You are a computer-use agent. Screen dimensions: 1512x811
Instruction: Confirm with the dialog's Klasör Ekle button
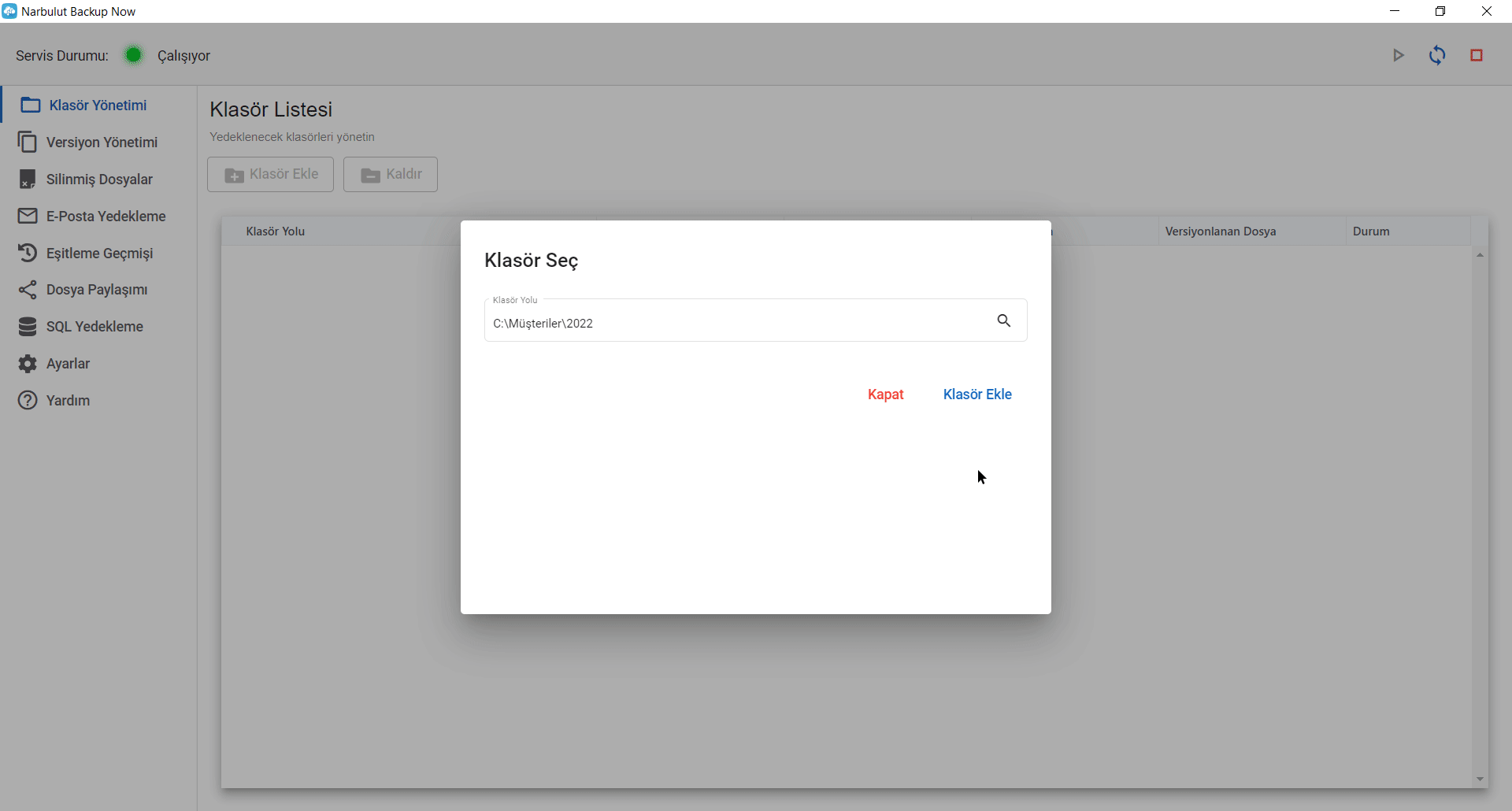tap(977, 394)
